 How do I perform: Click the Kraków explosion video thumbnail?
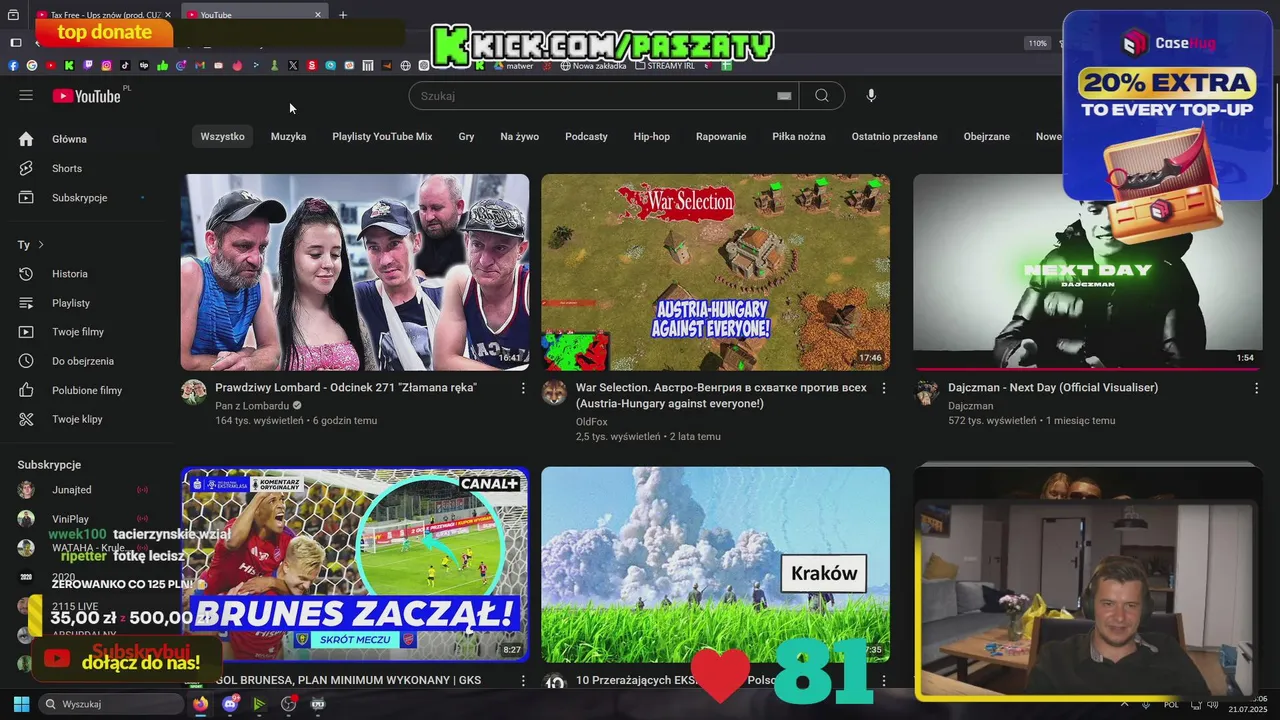pyautogui.click(x=715, y=564)
